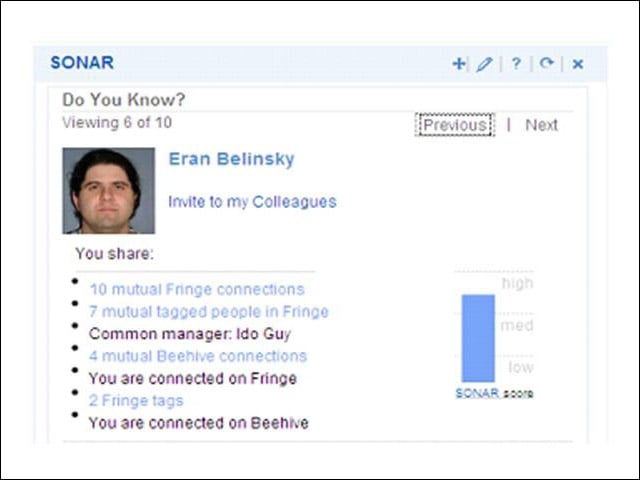
Task: Click the SONAR score link under the bar
Action: point(477,393)
